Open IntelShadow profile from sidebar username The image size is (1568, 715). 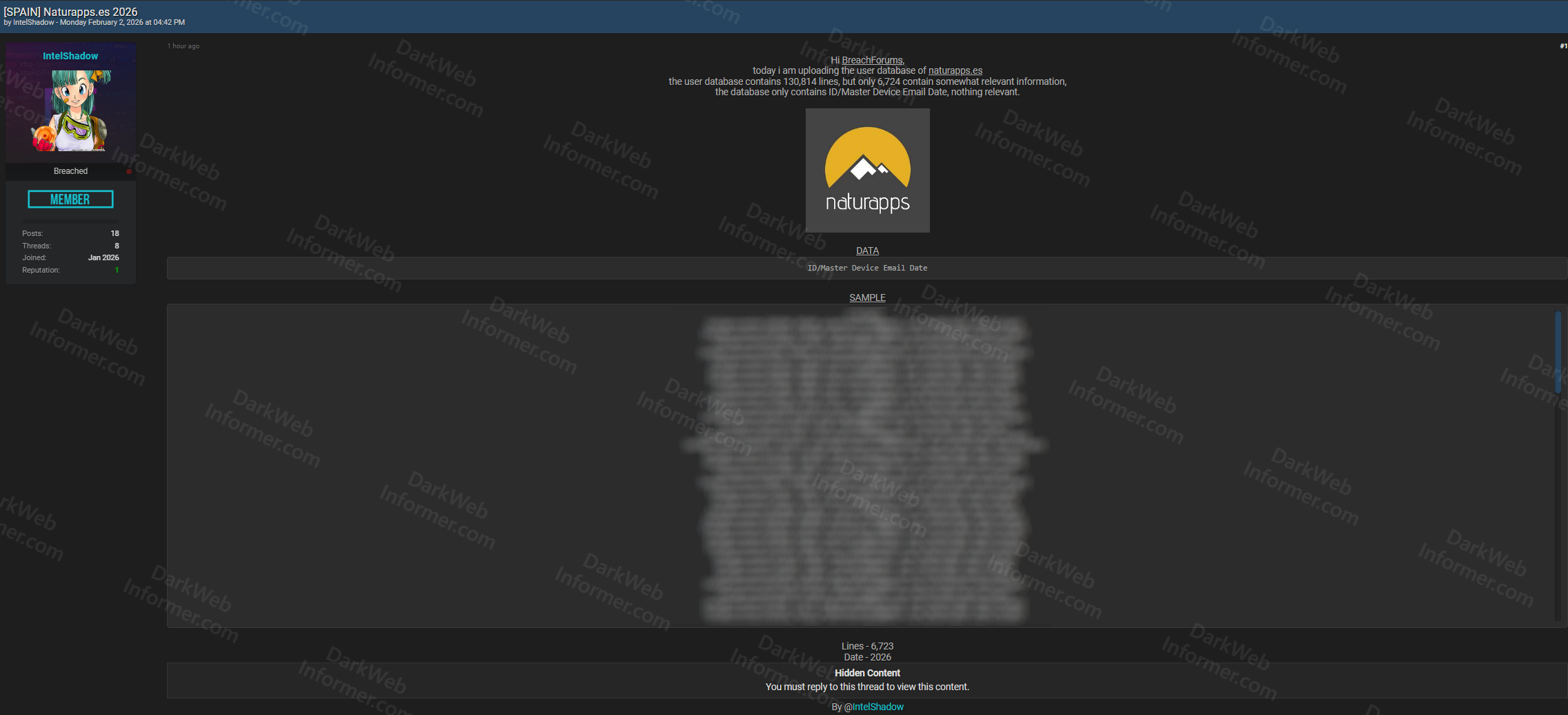[70, 56]
